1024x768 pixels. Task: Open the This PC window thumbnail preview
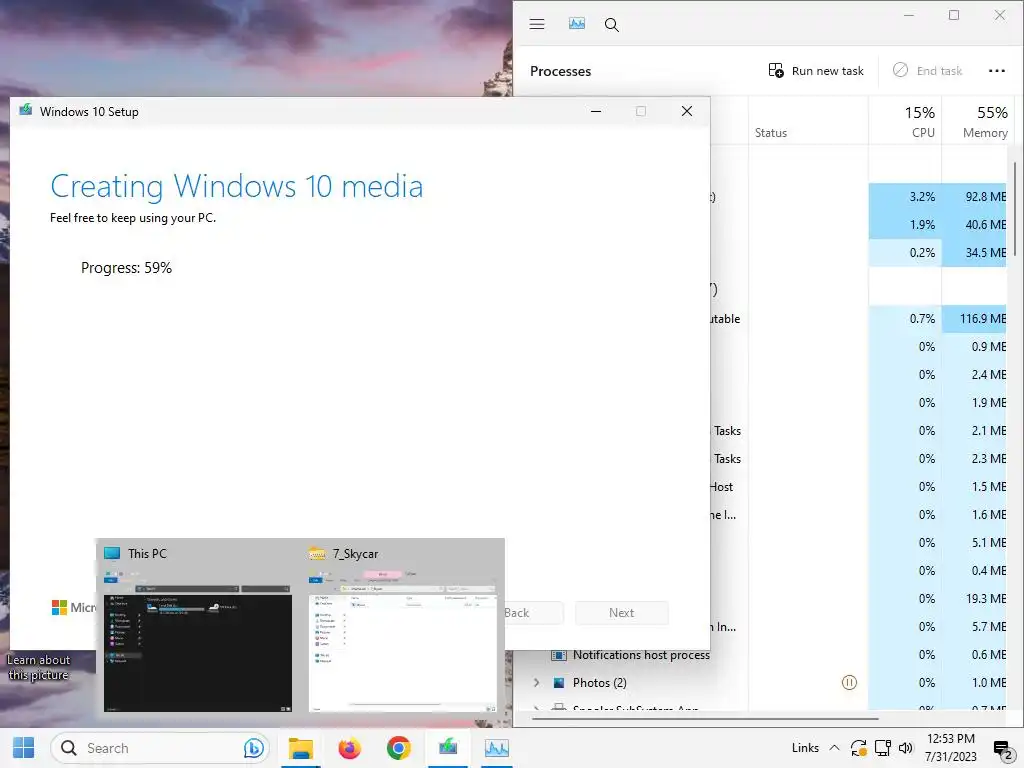click(x=198, y=641)
